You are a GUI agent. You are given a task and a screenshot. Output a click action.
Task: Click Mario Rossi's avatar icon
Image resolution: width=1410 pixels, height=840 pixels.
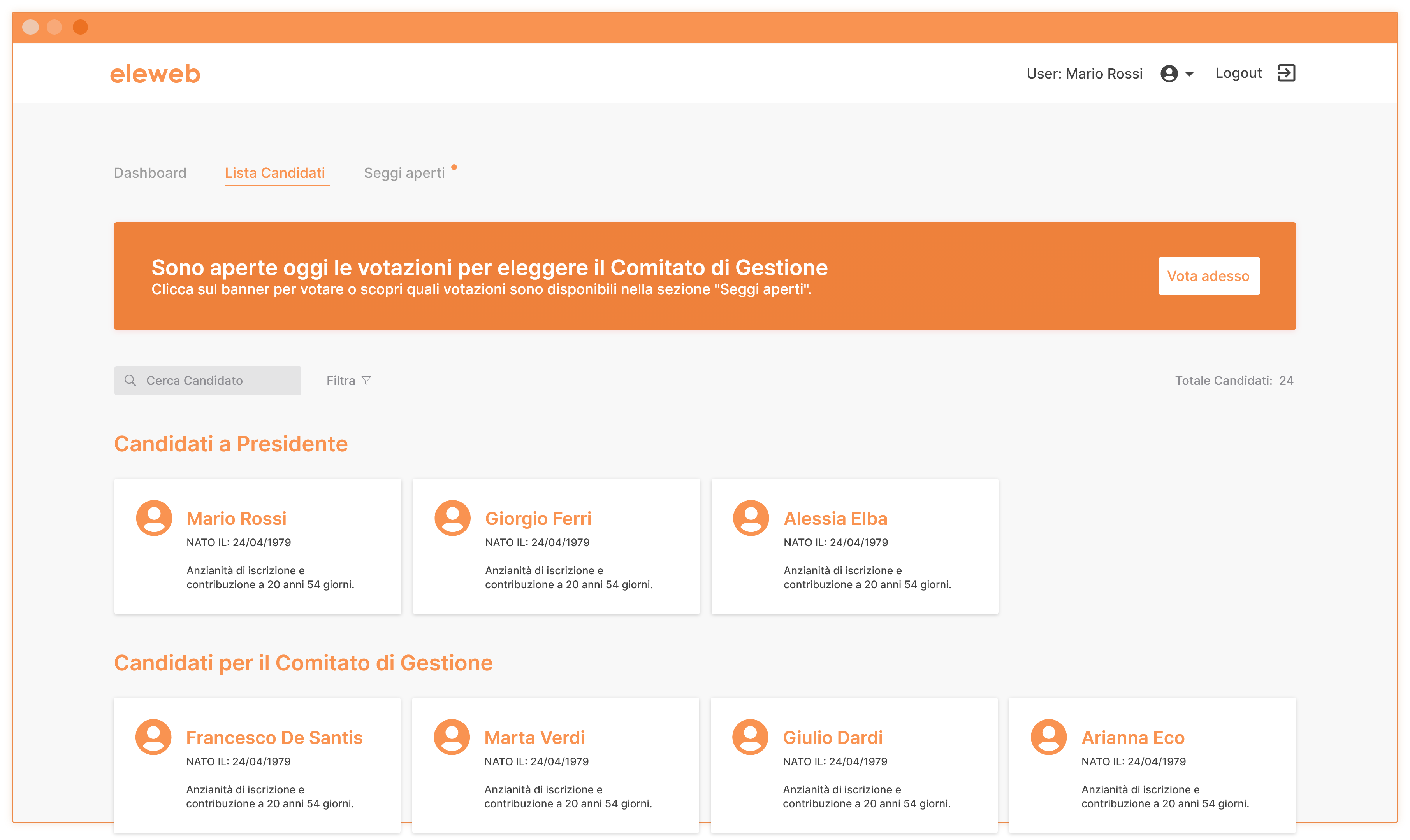154,517
